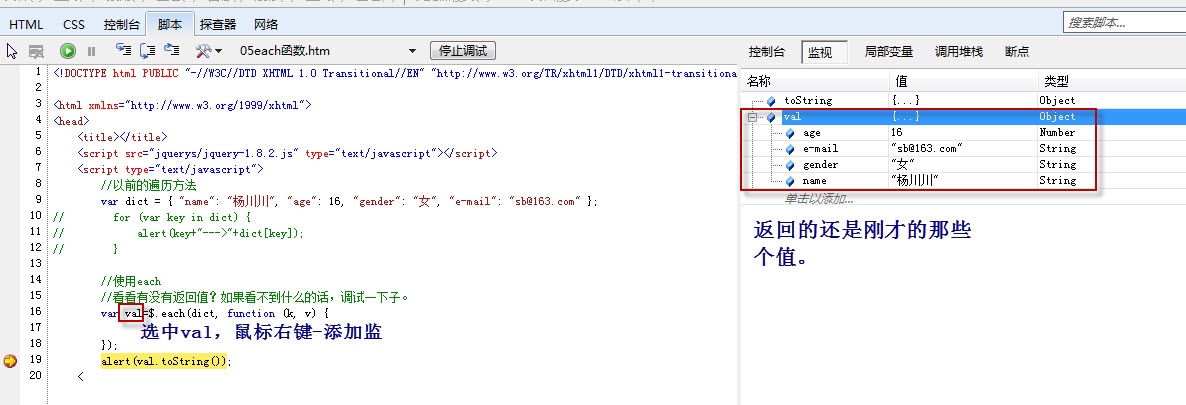The width and height of the screenshot is (1186, 405).
Task: Open 控制台 tab in the right pane
Action: pos(766,52)
